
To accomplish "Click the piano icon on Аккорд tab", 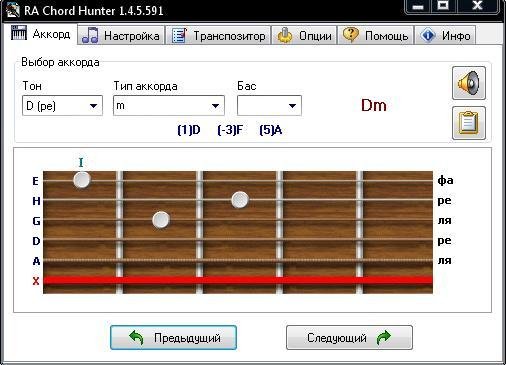I will coord(19,33).
